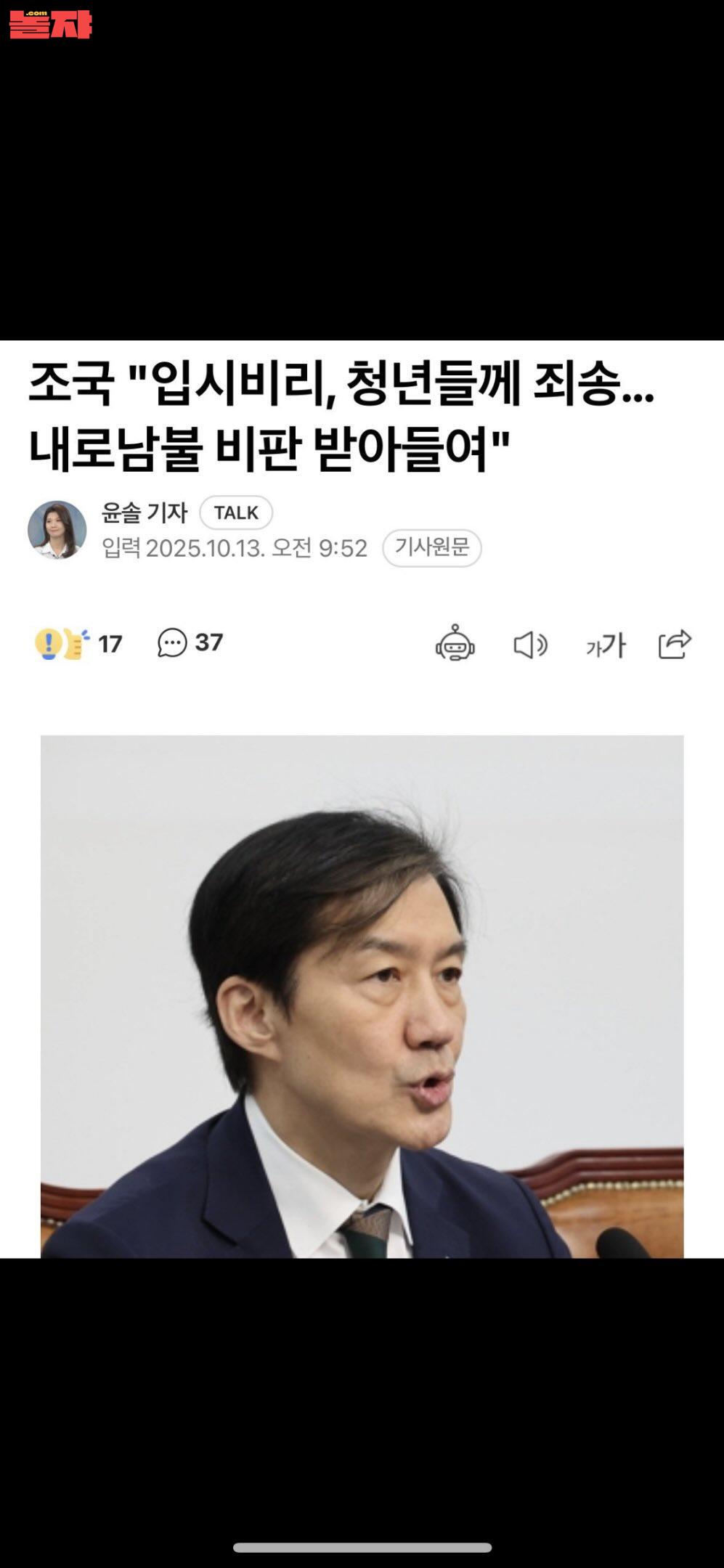Tap the home indicator bar at bottom
724x1568 pixels.
point(362,1548)
